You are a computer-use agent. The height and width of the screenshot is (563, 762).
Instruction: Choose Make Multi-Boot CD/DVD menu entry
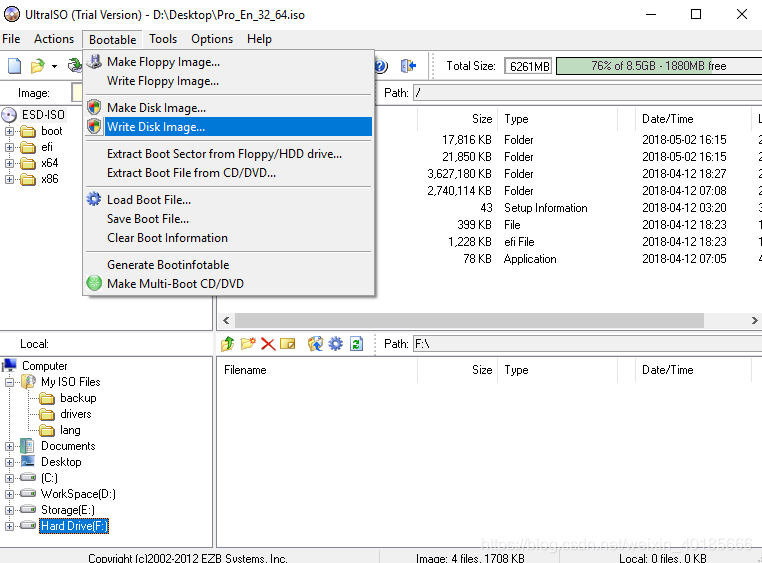(229, 284)
